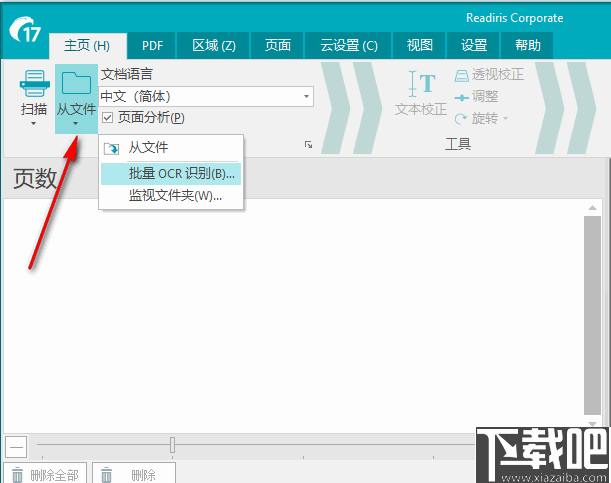Viewport: 611px width, 483px height.
Task: Select Watch Folder (监视文件夹) menu item
Action: pos(171,196)
